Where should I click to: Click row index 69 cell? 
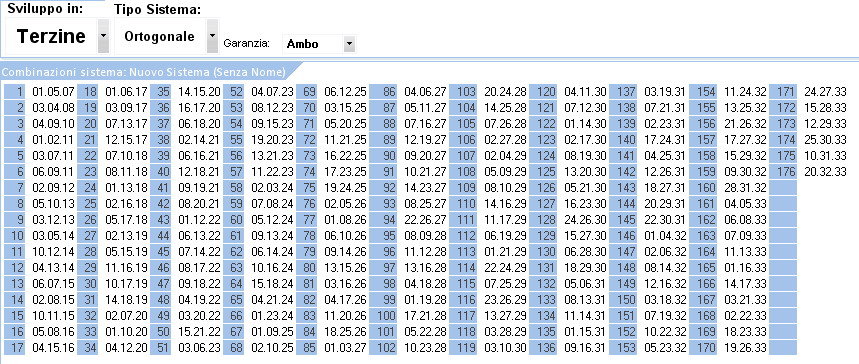pyautogui.click(x=307, y=92)
